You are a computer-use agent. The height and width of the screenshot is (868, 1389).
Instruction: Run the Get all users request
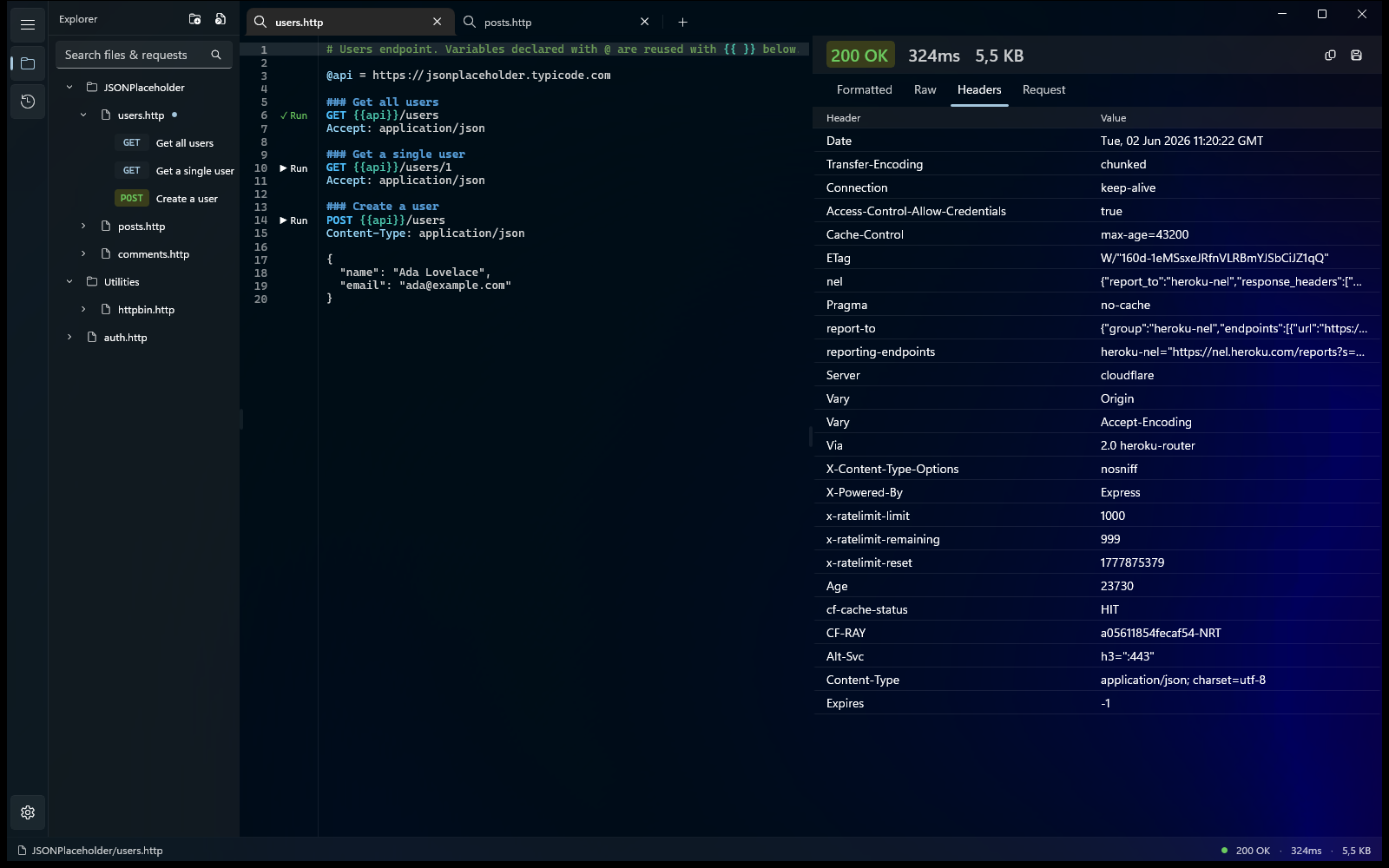[x=293, y=115]
